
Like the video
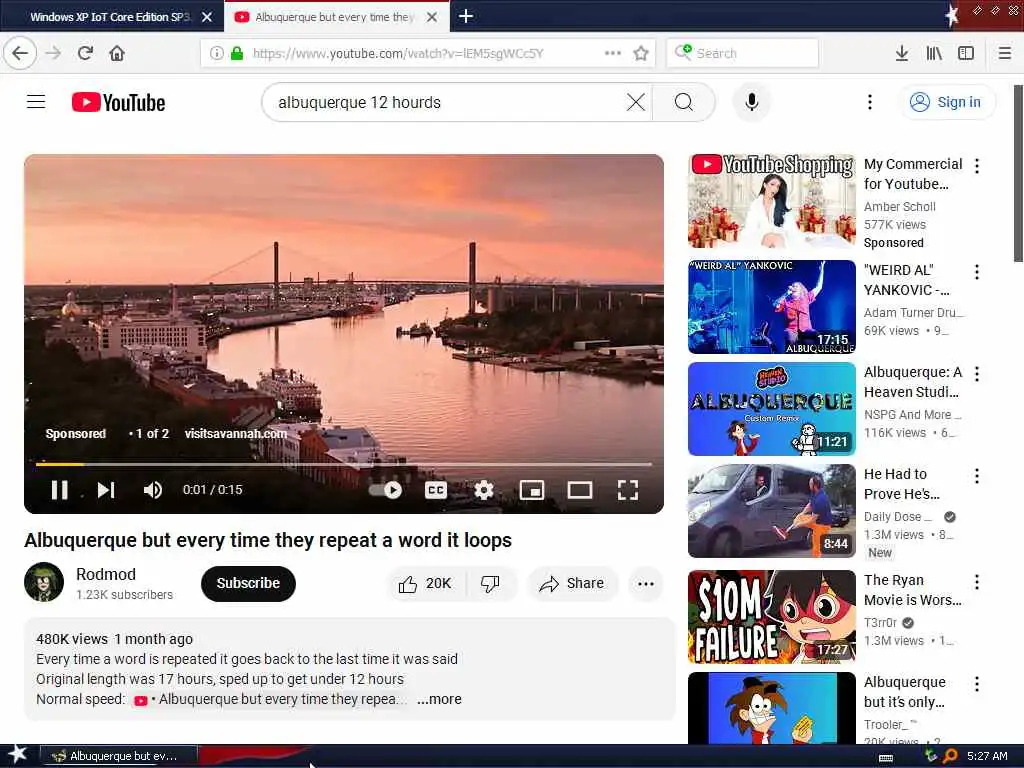coord(426,583)
